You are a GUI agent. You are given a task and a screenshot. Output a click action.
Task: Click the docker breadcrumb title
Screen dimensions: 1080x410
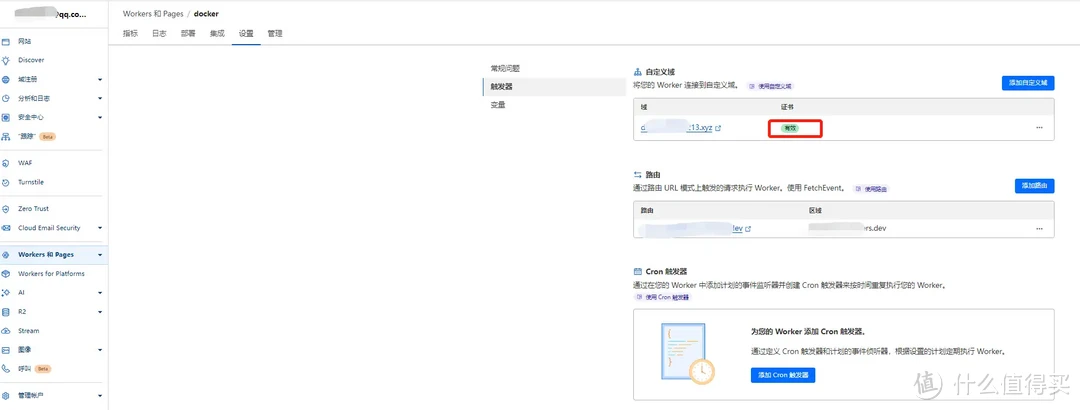point(207,14)
